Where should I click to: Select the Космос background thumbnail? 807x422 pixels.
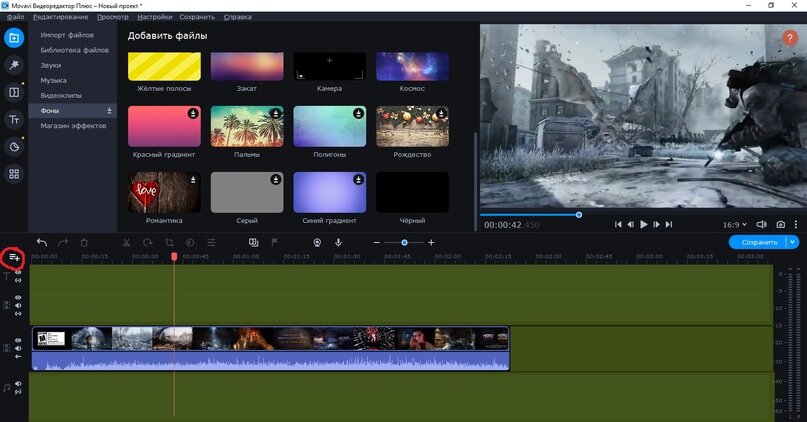(x=412, y=66)
